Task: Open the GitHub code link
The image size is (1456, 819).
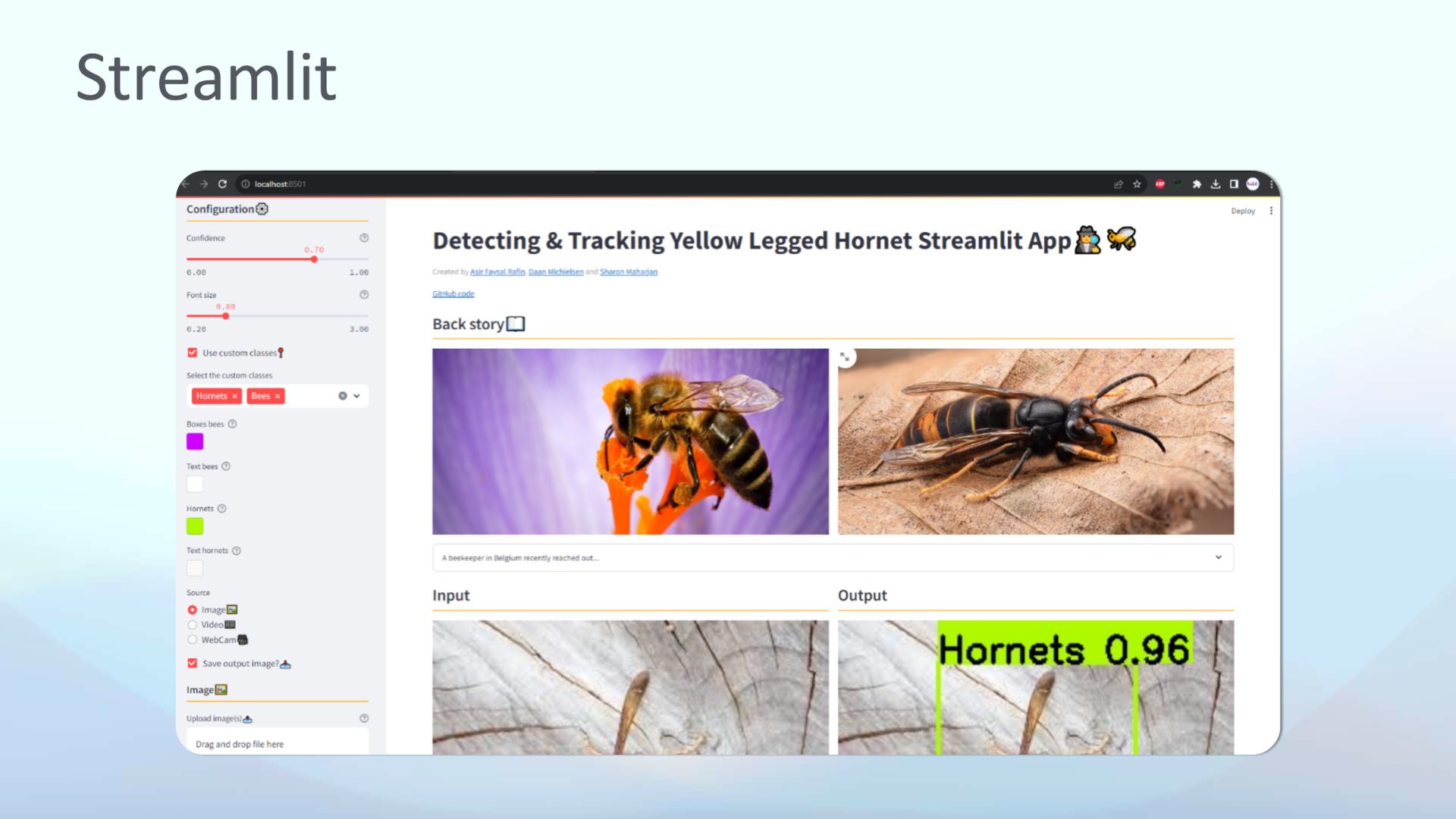Action: point(453,294)
